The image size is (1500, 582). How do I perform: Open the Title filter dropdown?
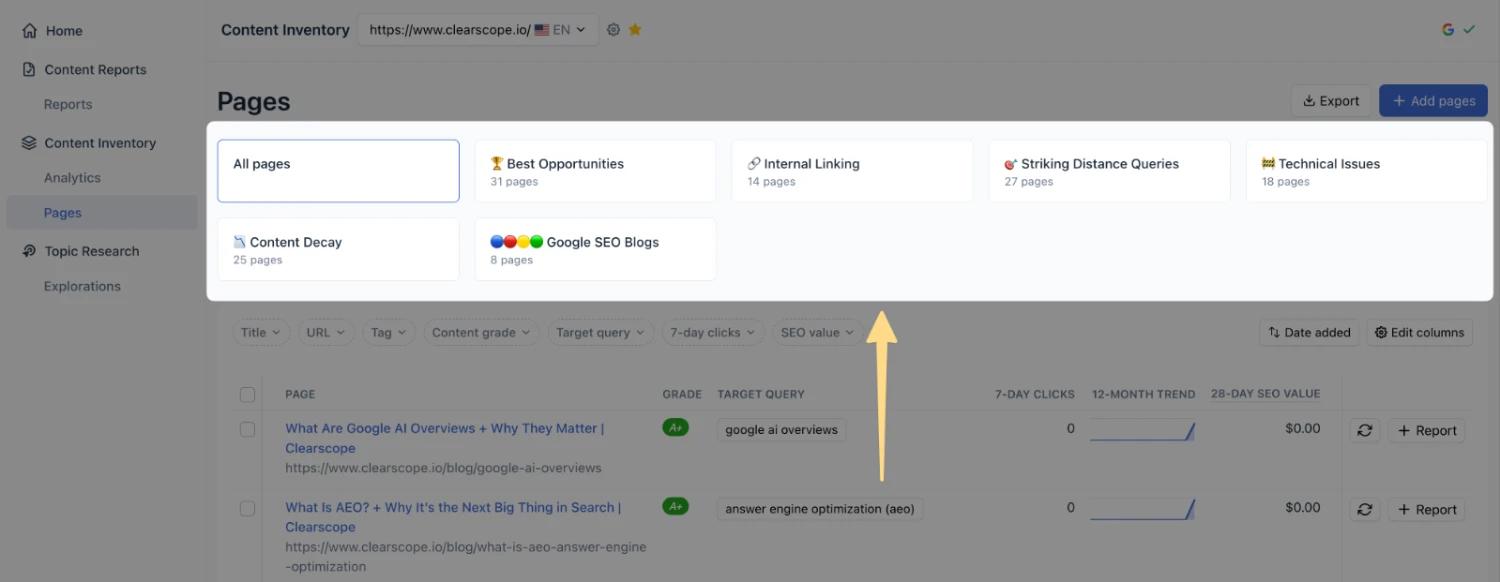(x=261, y=332)
